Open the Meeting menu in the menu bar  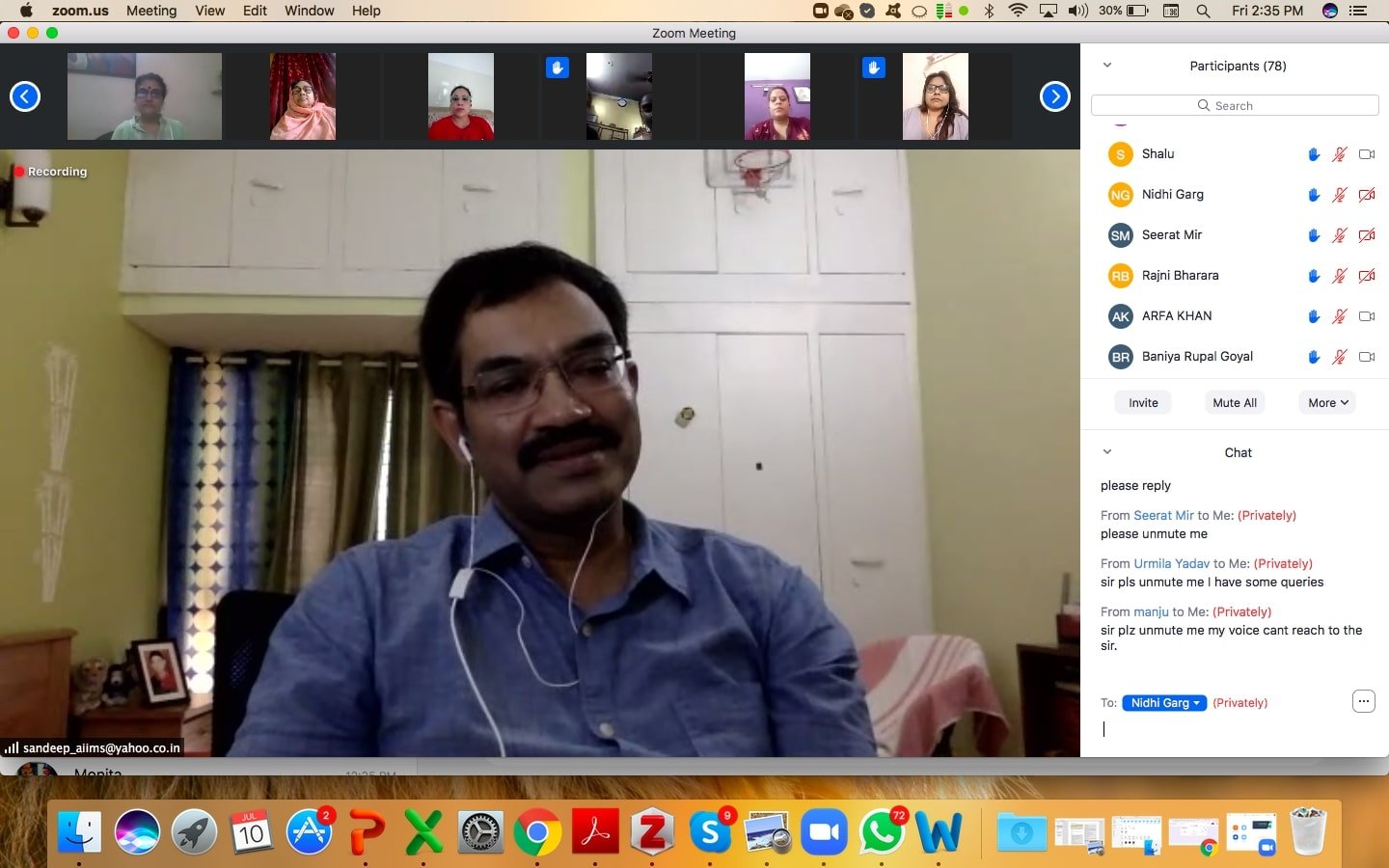coord(151,11)
